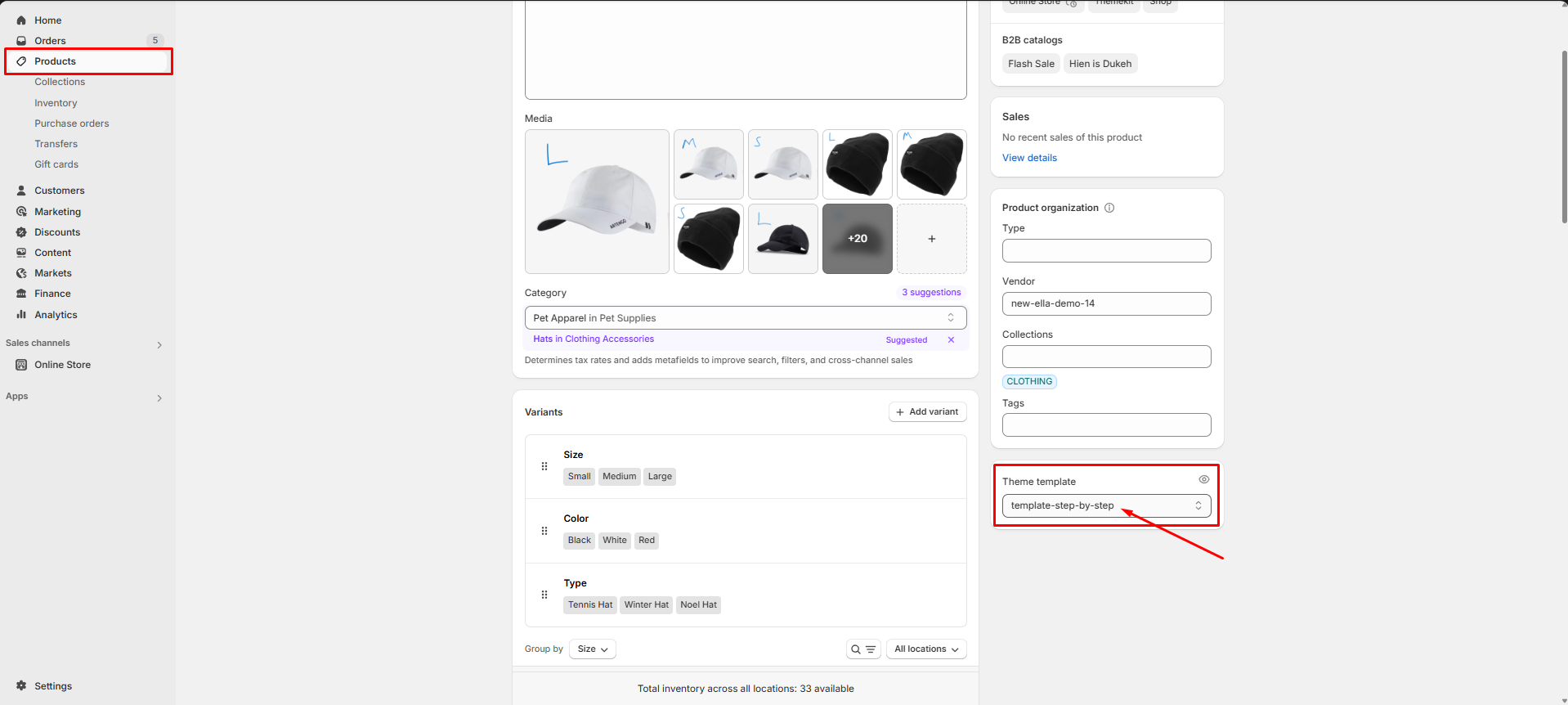
Task: Click the Product organization info icon
Action: (x=1109, y=208)
